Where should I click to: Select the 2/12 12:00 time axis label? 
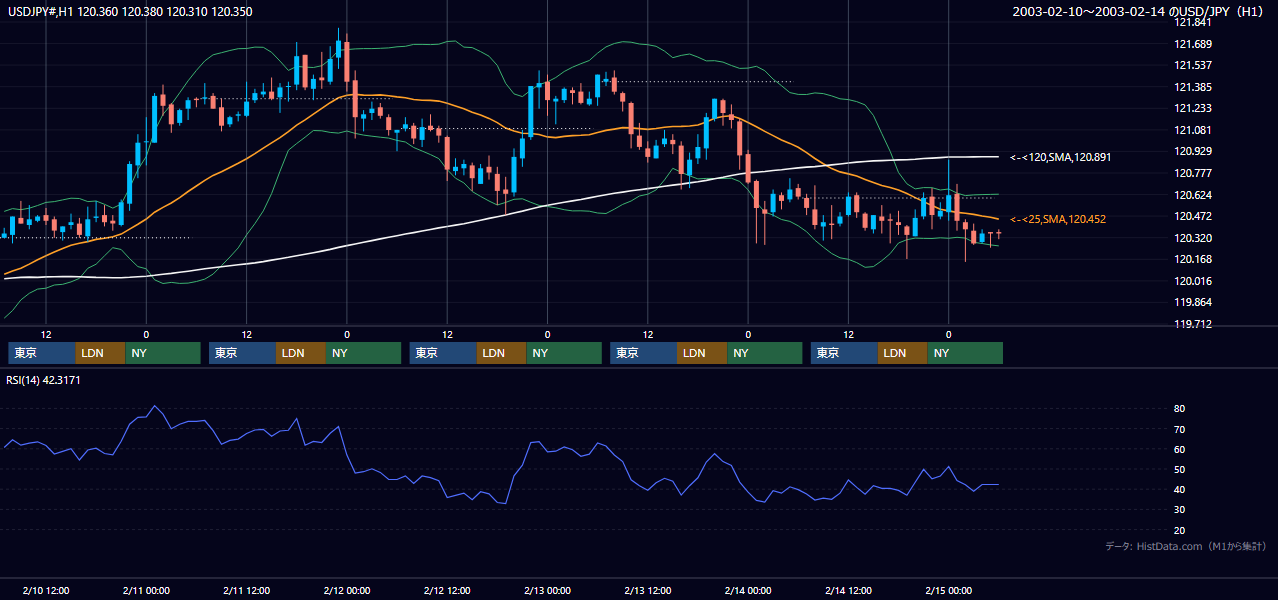click(447, 590)
